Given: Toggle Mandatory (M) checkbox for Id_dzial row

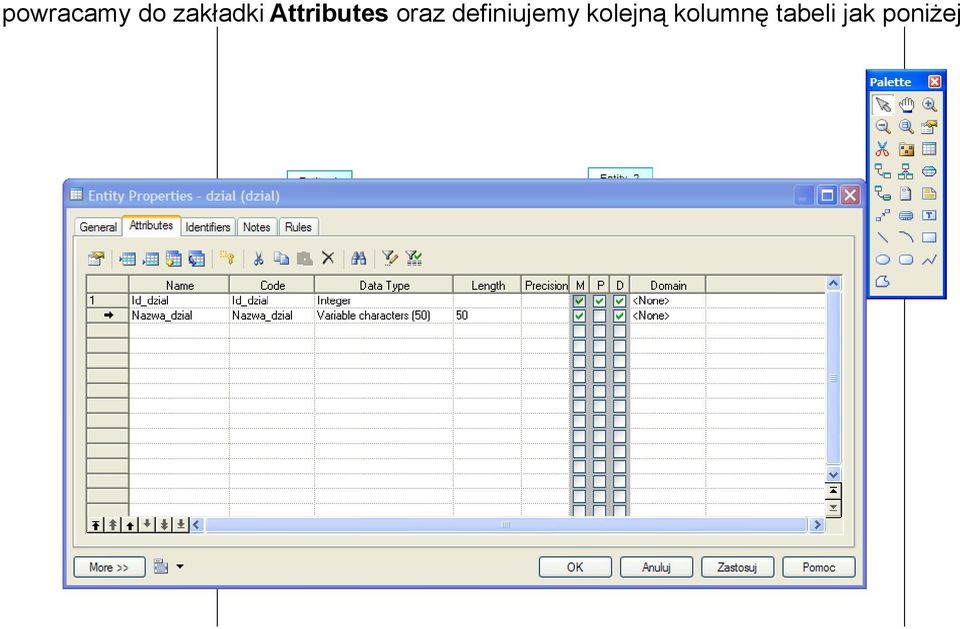Looking at the screenshot, I should tap(579, 301).
